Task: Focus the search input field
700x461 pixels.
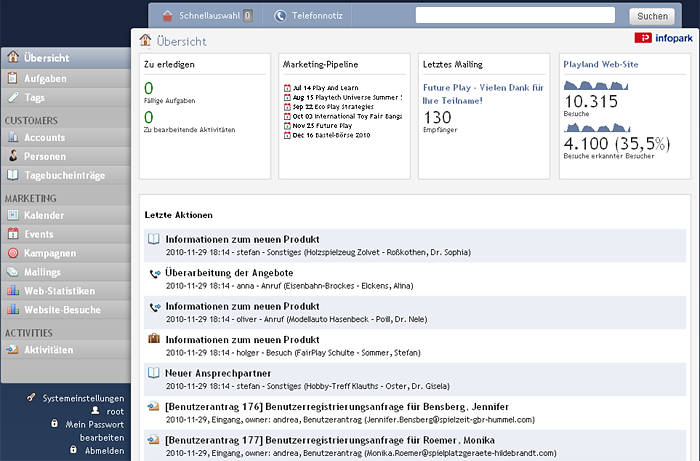Action: [x=515, y=15]
